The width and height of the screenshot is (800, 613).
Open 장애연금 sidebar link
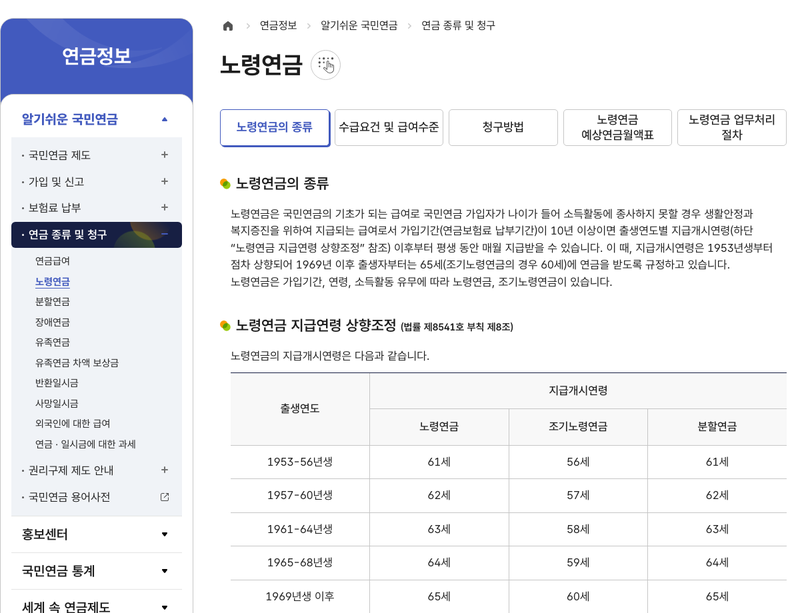pos(53,322)
